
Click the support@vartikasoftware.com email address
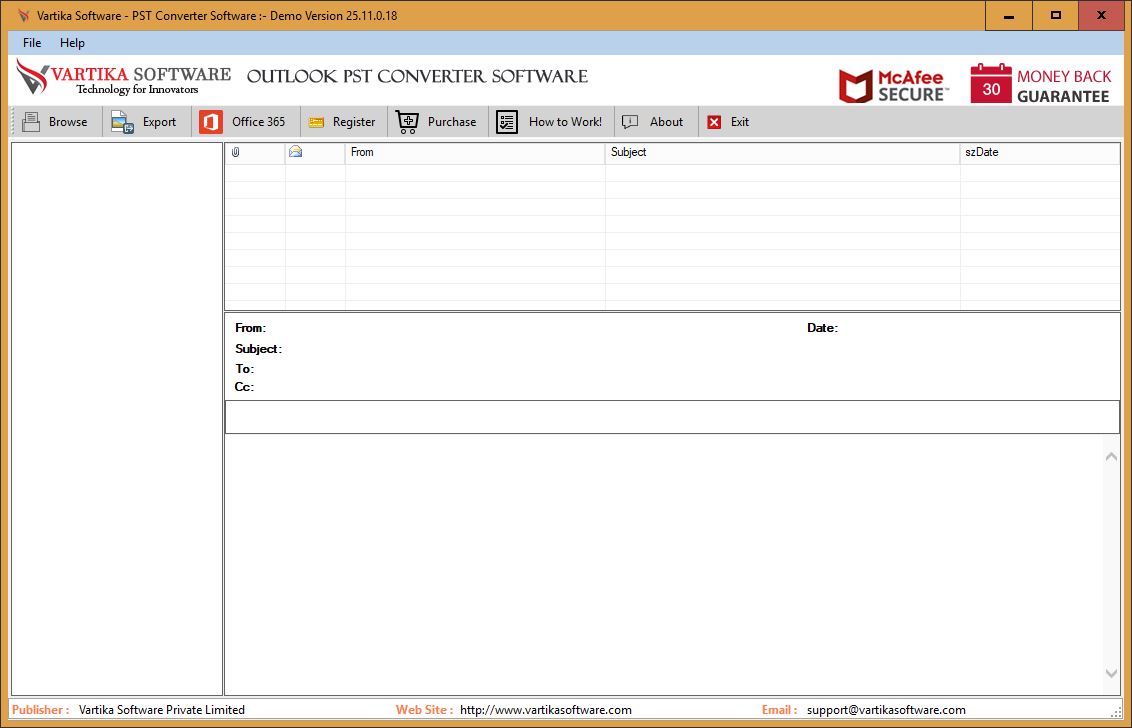point(886,710)
